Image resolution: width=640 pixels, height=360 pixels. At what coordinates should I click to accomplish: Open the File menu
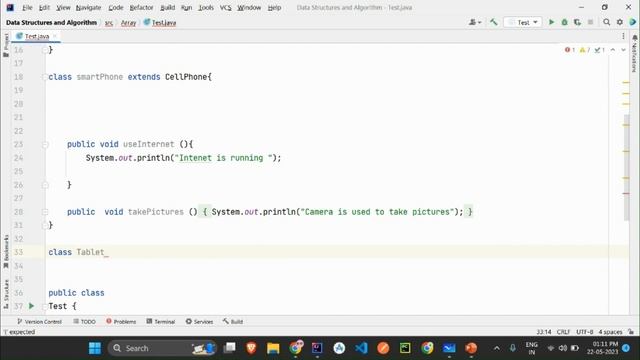[x=27, y=8]
